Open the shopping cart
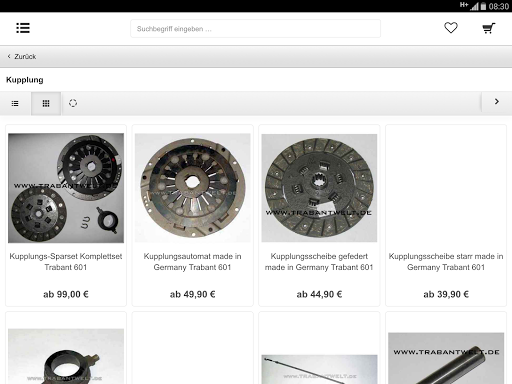Screen dimensions: 512x384 (489, 28)
